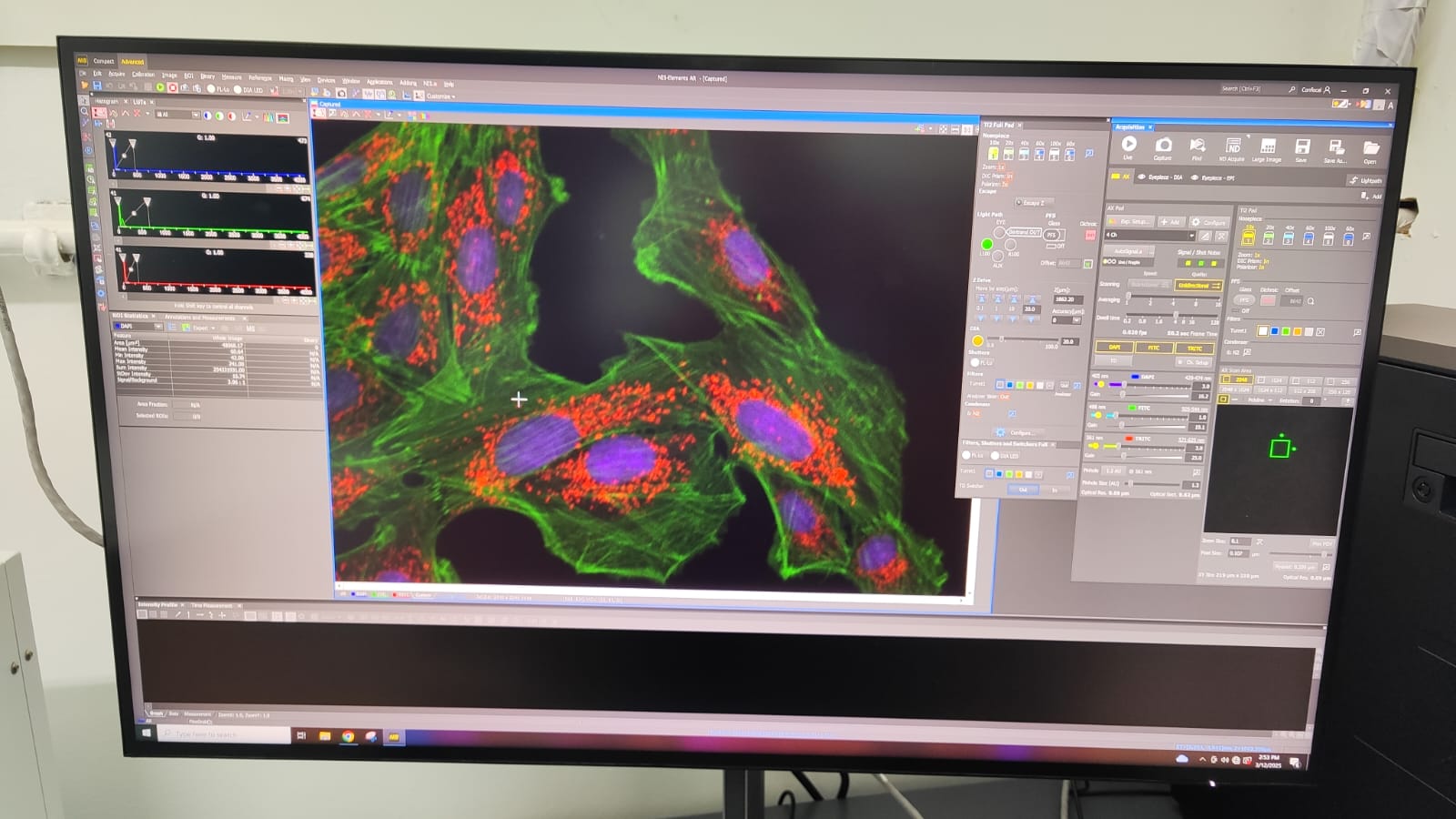Click Z position value field
The image size is (1456, 819).
coord(1068,300)
